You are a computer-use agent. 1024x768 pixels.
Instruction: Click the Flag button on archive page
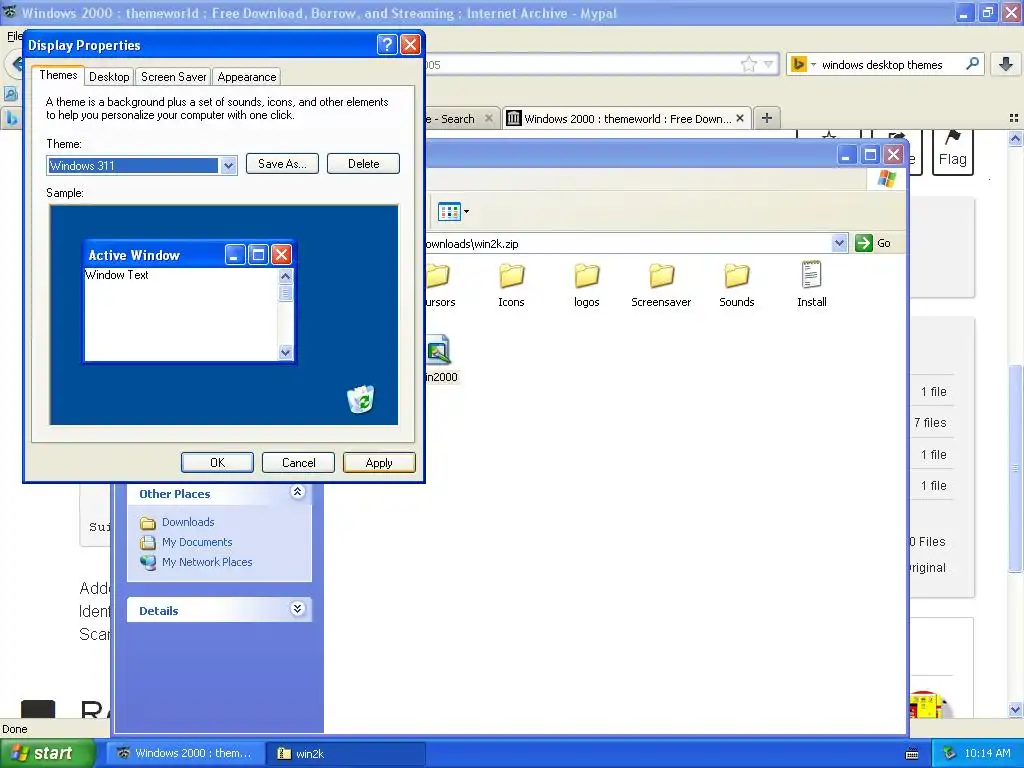[x=952, y=150]
